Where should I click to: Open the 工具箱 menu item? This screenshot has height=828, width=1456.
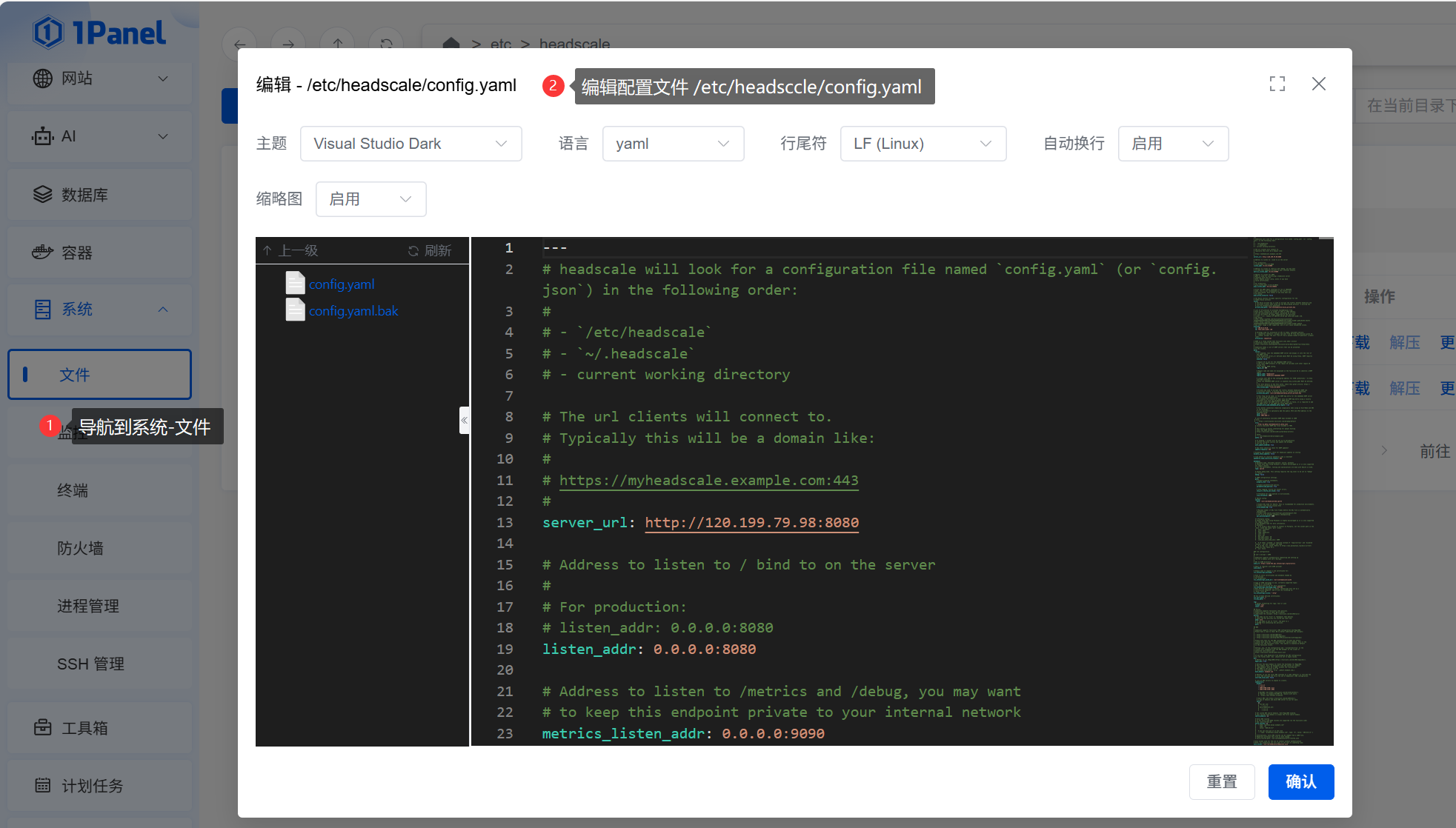point(99,727)
